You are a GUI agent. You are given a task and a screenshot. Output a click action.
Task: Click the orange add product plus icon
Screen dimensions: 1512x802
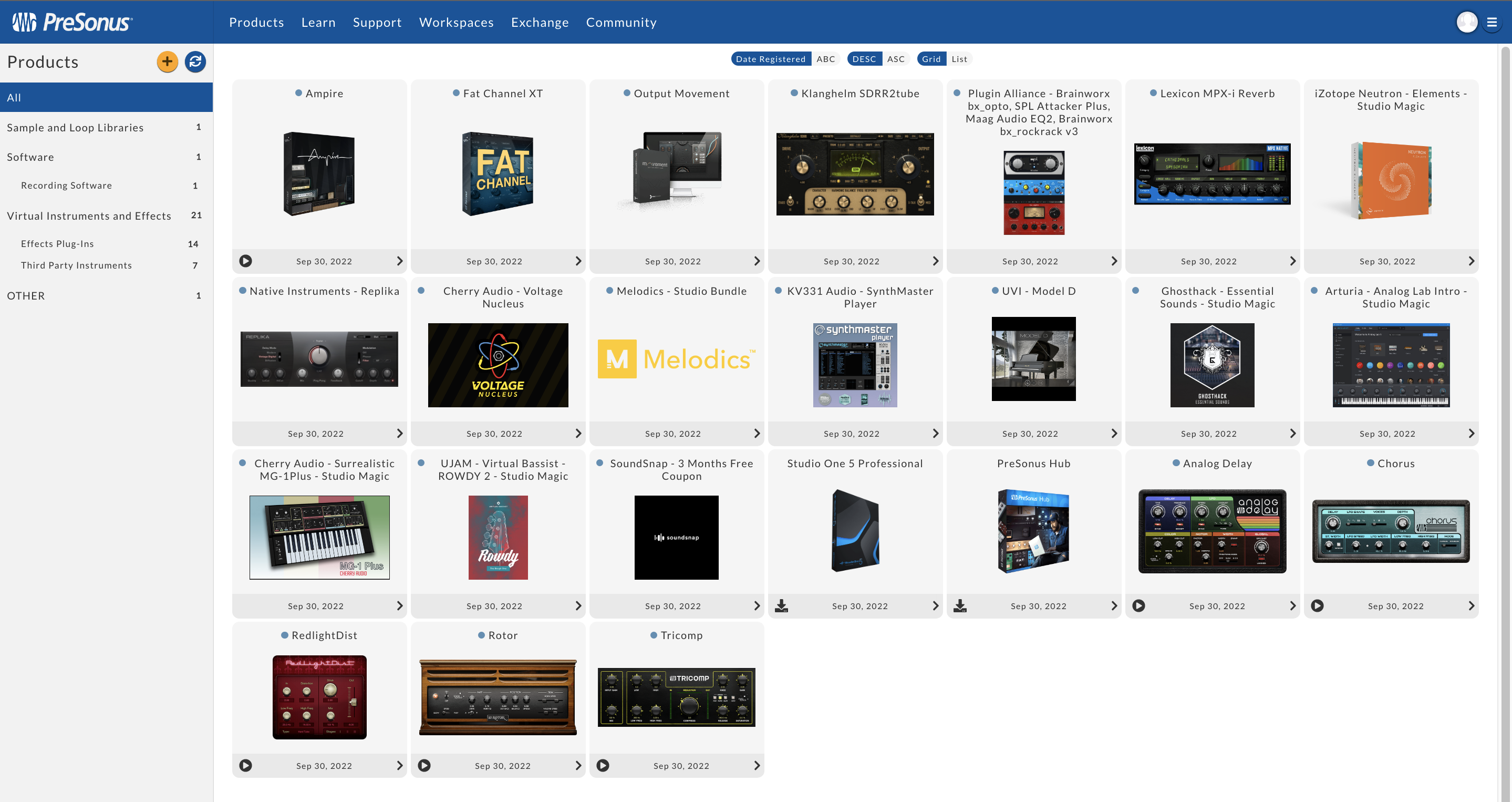point(167,61)
